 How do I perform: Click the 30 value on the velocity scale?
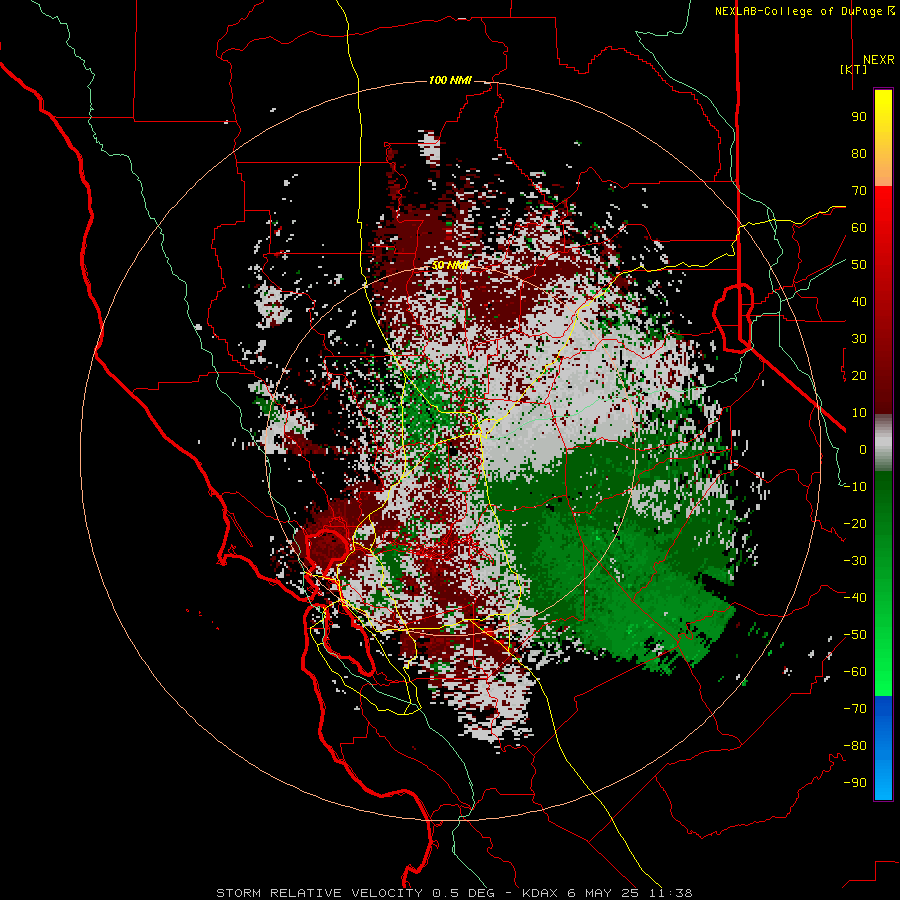tap(859, 339)
